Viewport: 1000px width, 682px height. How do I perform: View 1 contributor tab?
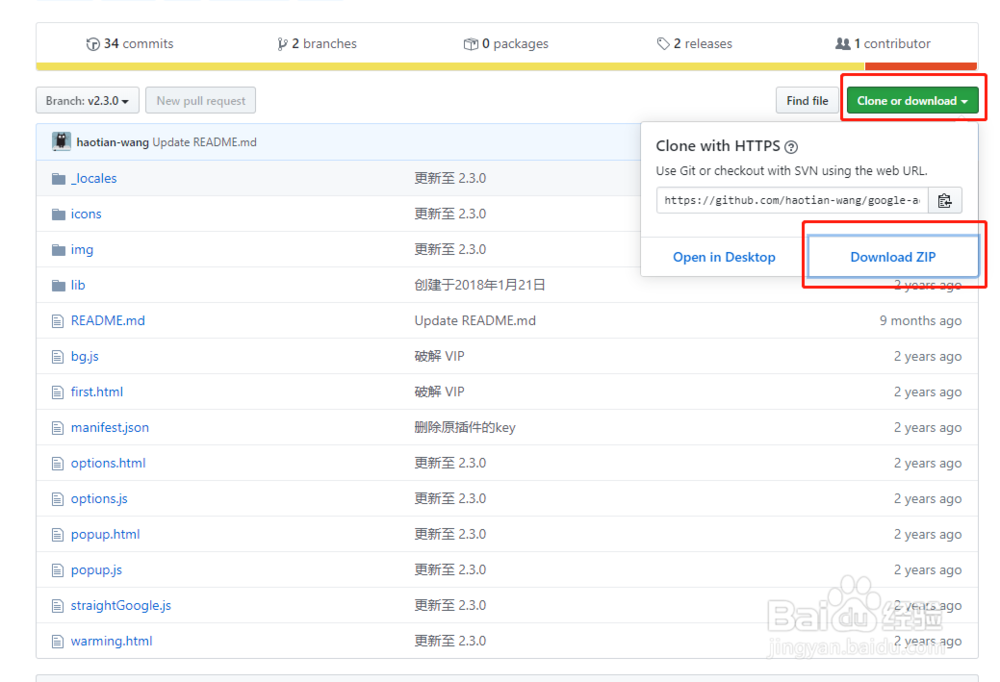[883, 43]
